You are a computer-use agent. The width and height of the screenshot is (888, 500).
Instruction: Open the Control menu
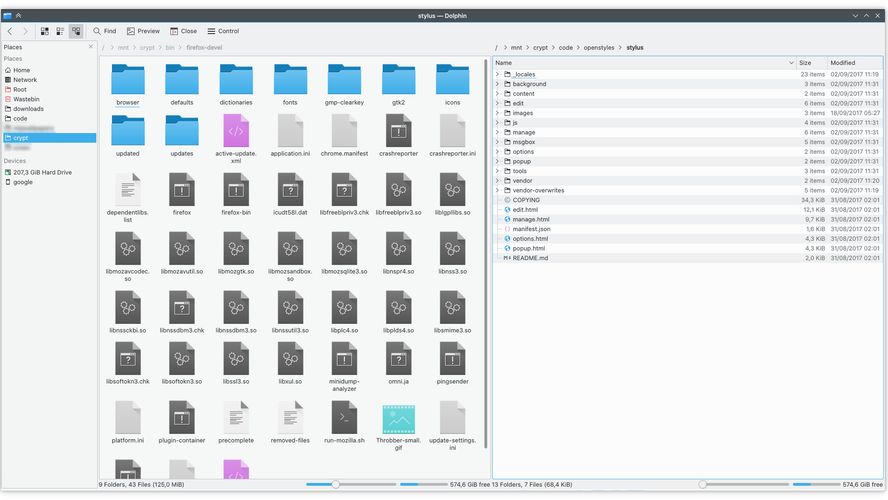coord(223,31)
